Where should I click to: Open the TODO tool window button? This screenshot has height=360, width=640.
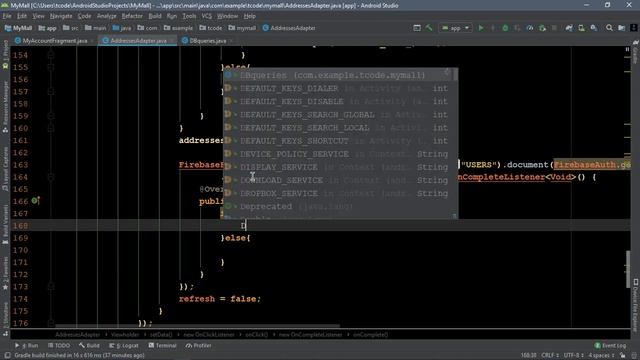click(59, 346)
